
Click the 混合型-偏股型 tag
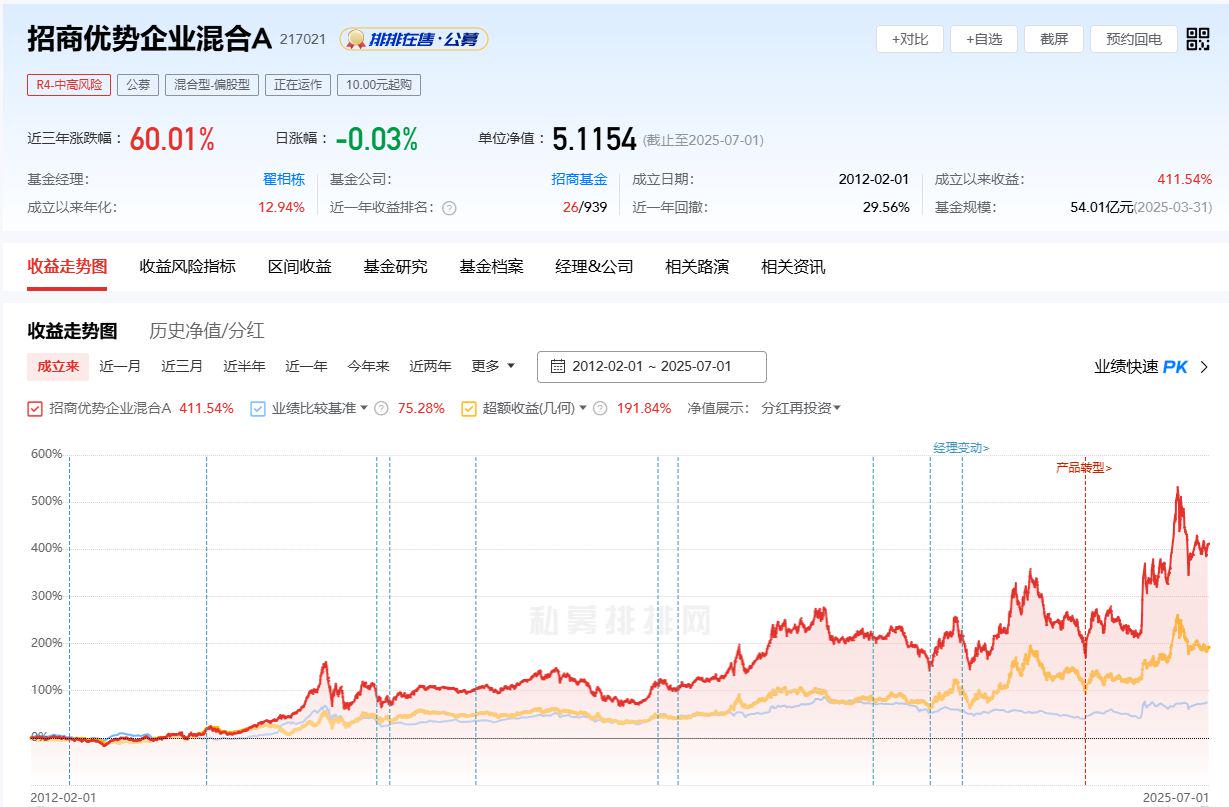click(212, 85)
